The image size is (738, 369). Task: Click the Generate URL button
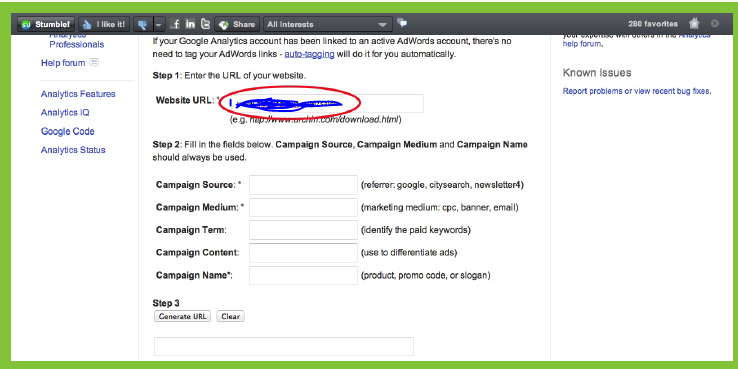[183, 316]
